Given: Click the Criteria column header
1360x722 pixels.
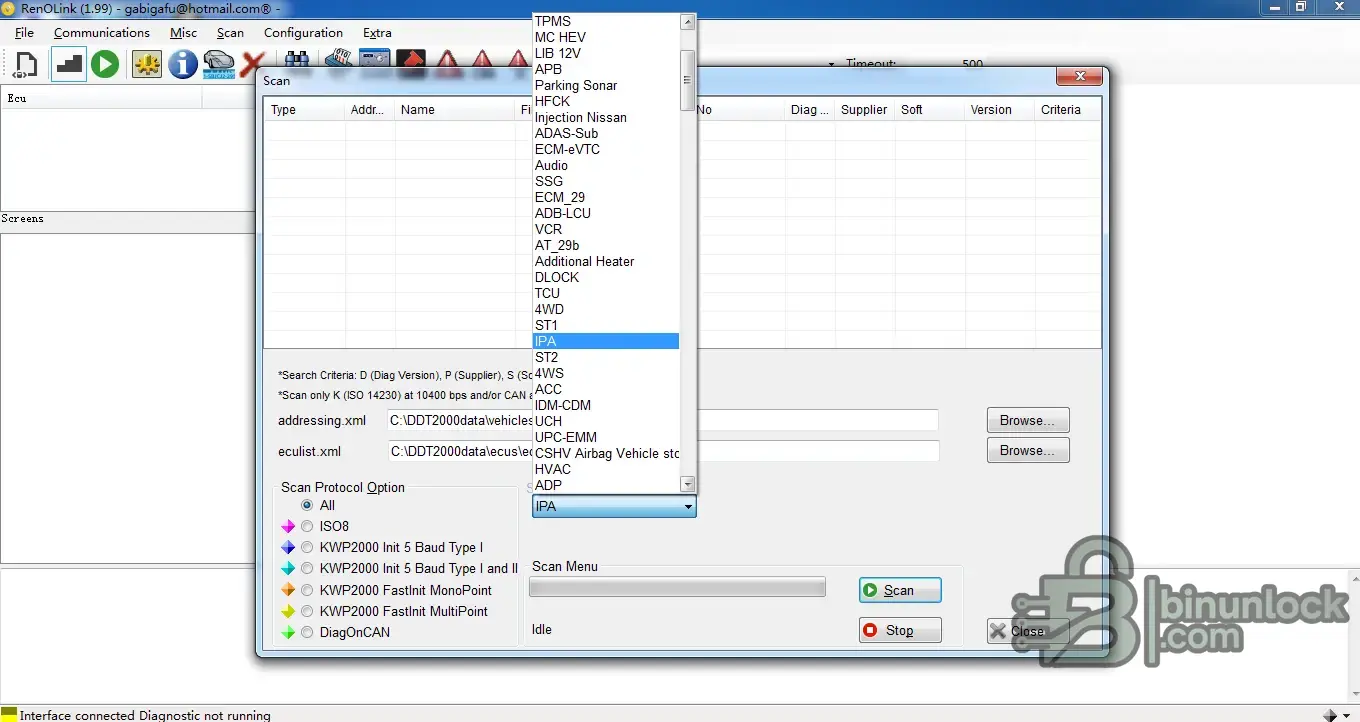Looking at the screenshot, I should point(1066,110).
